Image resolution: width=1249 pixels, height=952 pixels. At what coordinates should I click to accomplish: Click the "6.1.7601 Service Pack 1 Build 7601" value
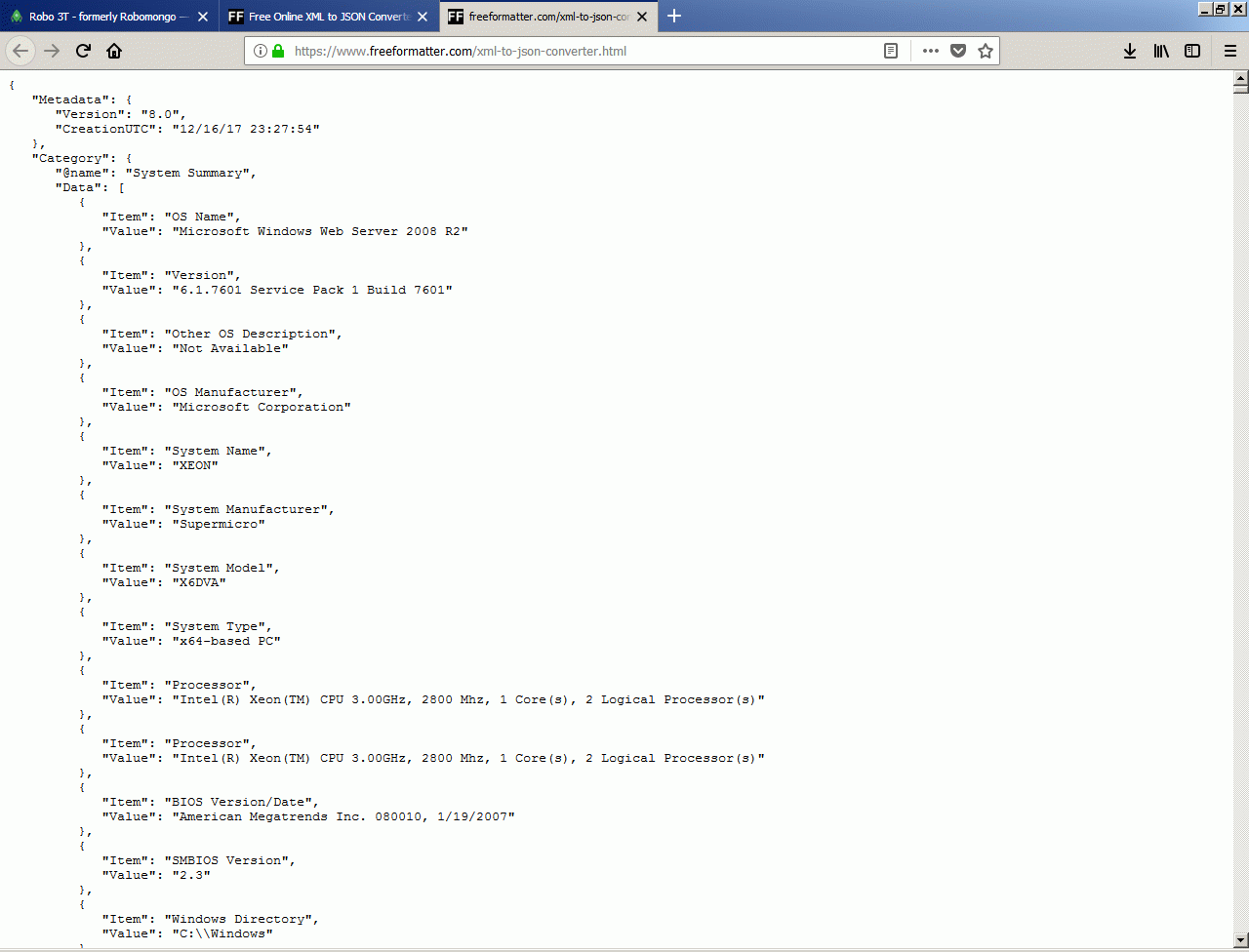[x=312, y=290]
